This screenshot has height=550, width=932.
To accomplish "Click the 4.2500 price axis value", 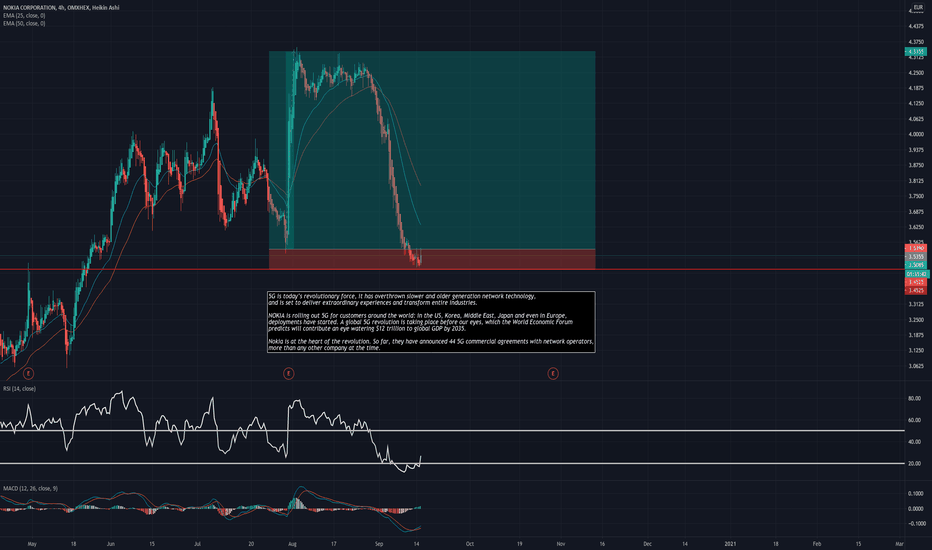I will click(x=916, y=73).
